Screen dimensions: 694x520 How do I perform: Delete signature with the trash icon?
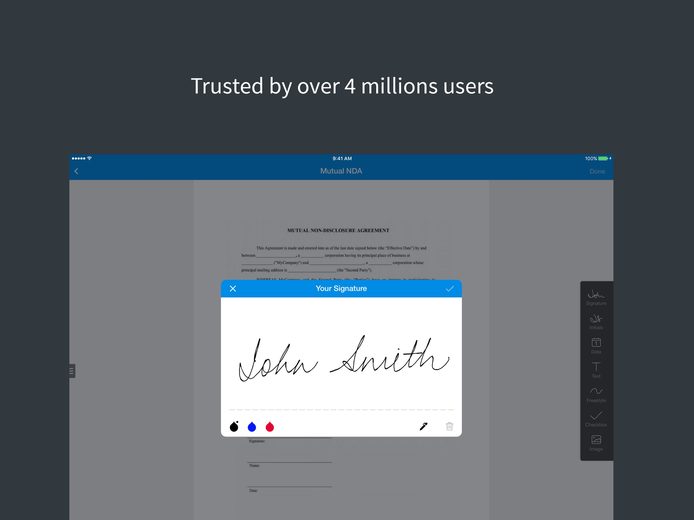pos(449,426)
